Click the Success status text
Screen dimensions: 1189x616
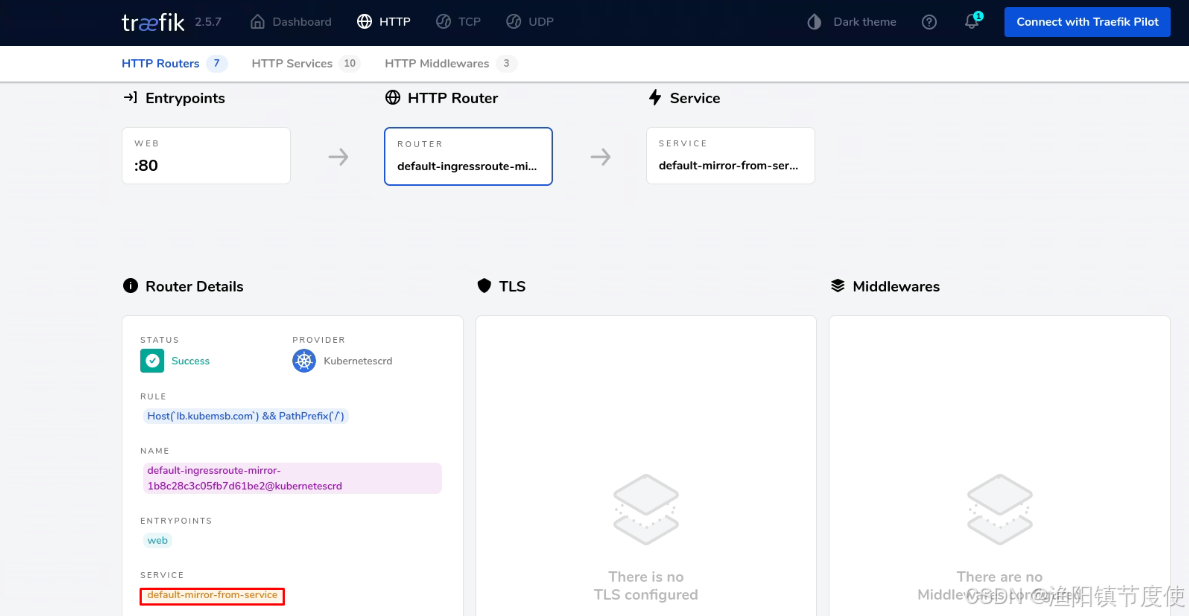(x=190, y=361)
